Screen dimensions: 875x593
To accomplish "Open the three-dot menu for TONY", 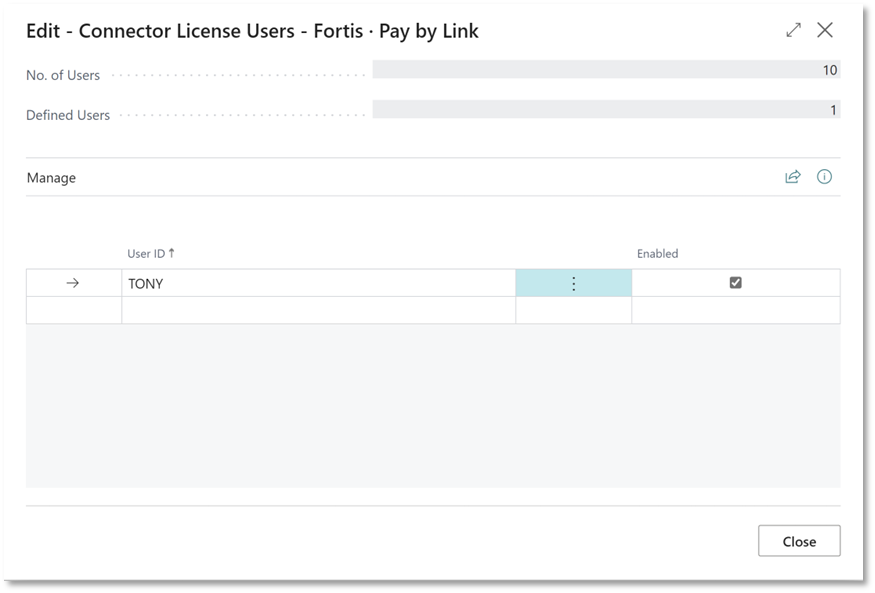I will 574,283.
